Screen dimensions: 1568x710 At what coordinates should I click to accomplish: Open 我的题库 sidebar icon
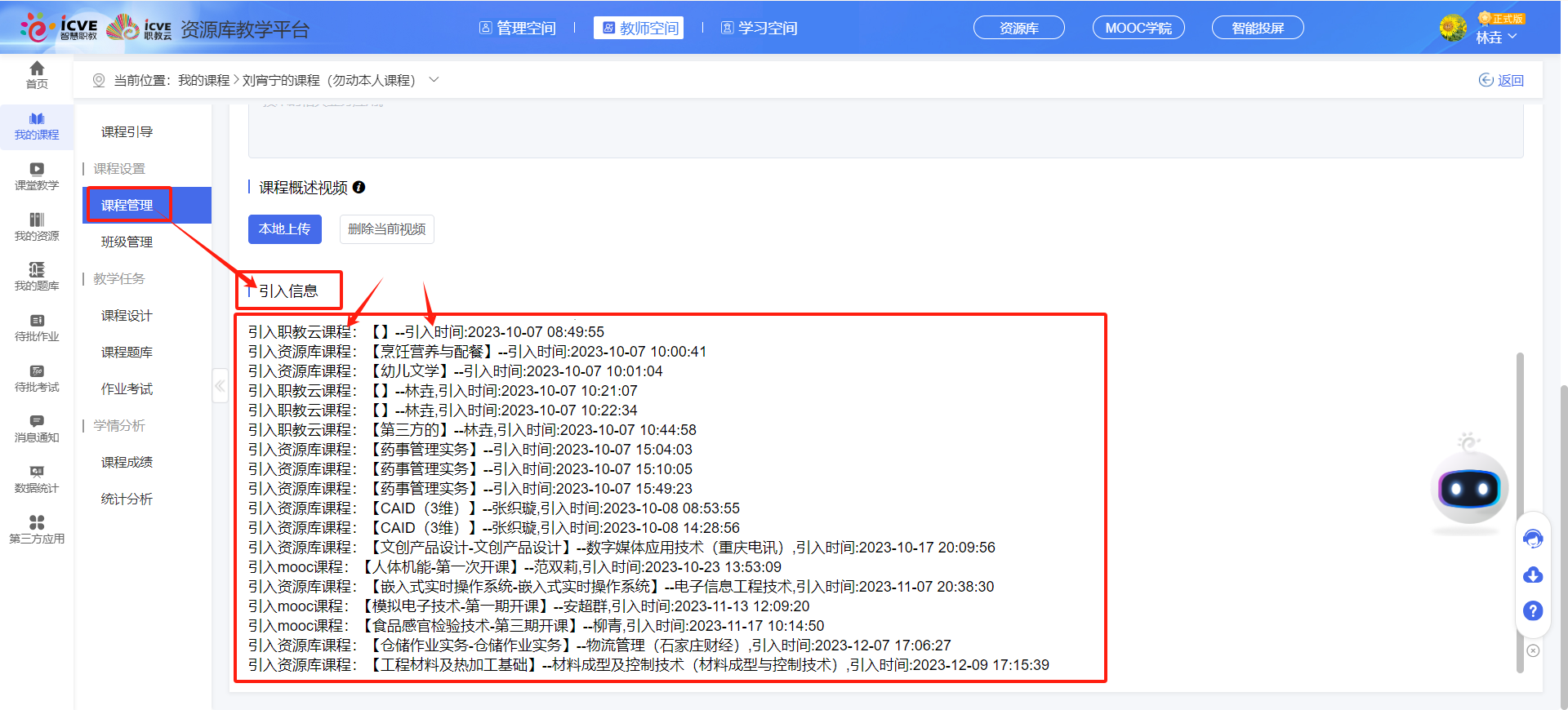[37, 276]
